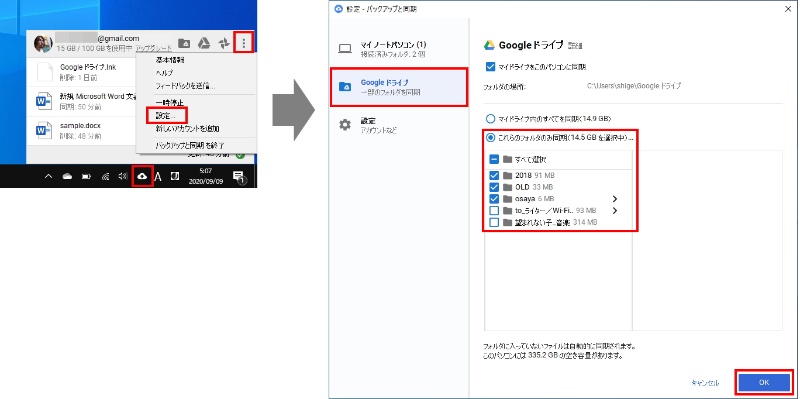Open Google Drive web via triangle icon

point(204,43)
